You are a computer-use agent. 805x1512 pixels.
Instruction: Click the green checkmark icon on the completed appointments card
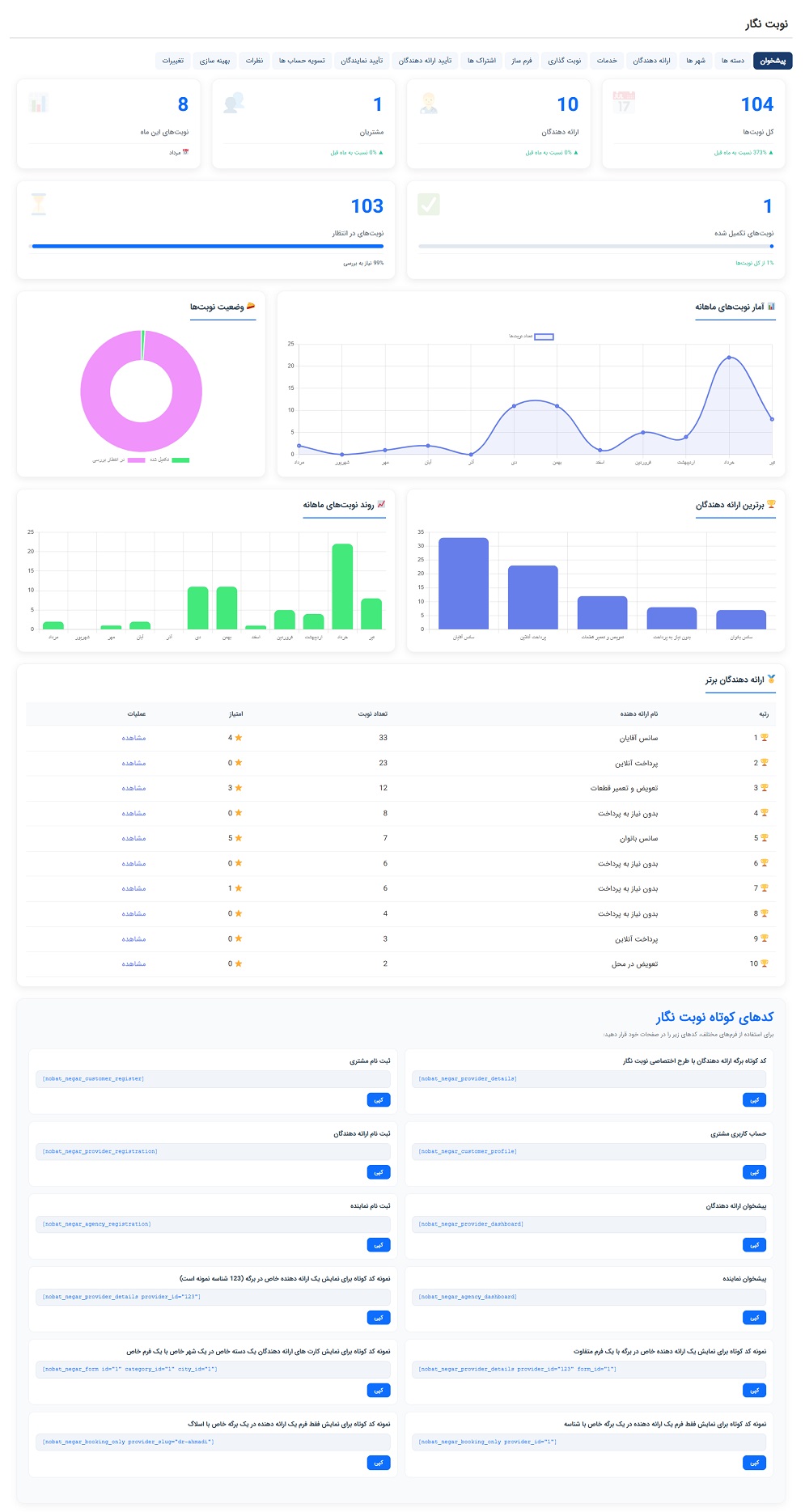(429, 204)
